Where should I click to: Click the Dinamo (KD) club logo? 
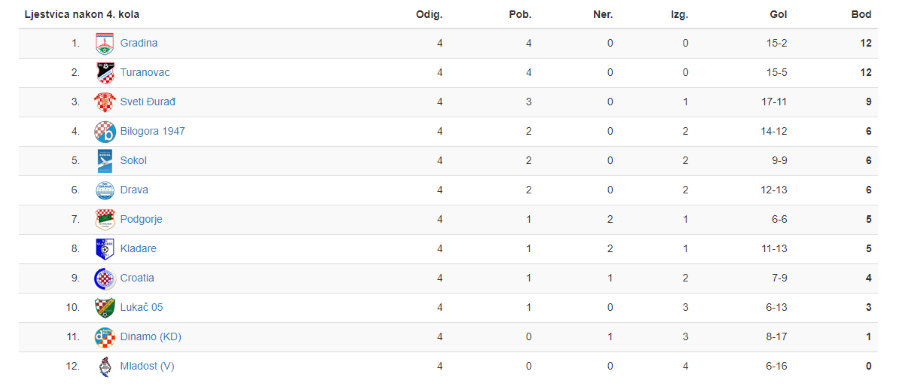pyautogui.click(x=104, y=337)
